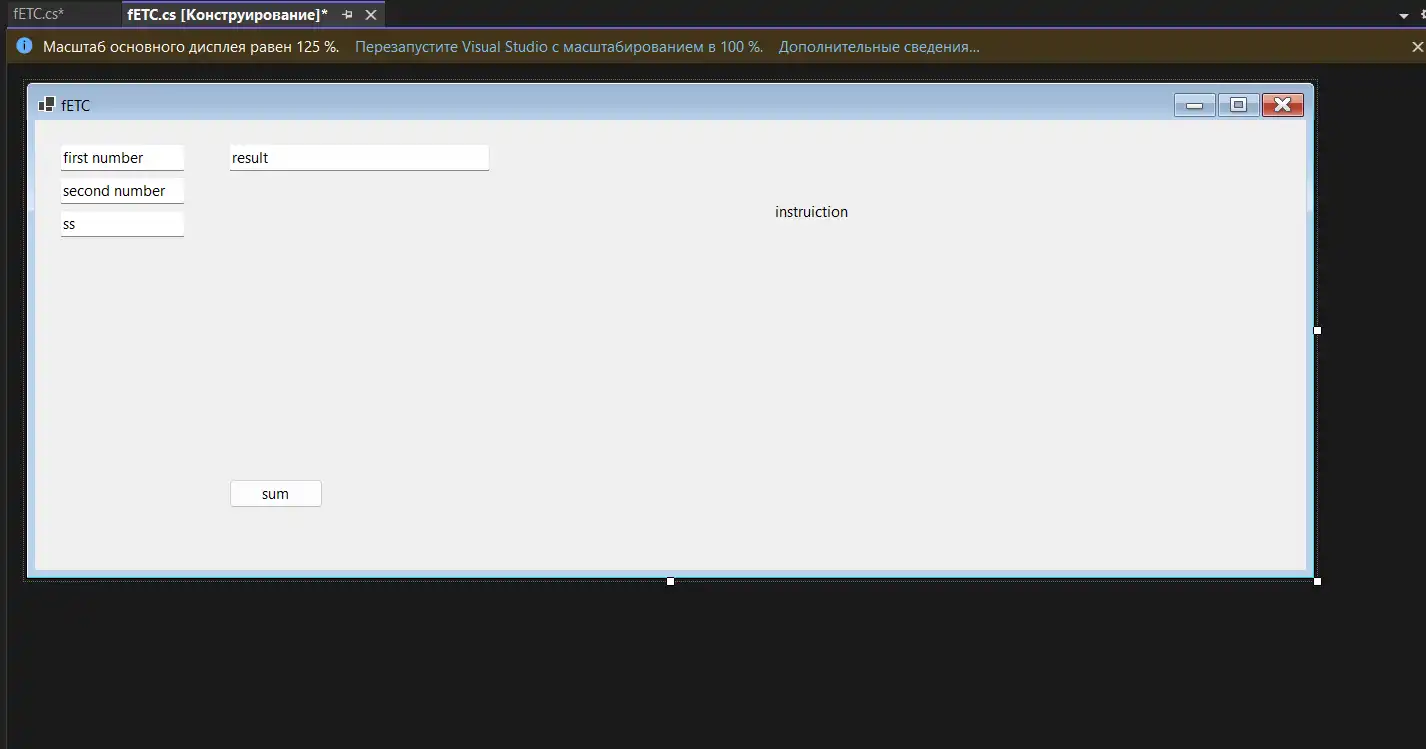Select the 'second number' text box
This screenshot has height=749, width=1426.
(122, 191)
